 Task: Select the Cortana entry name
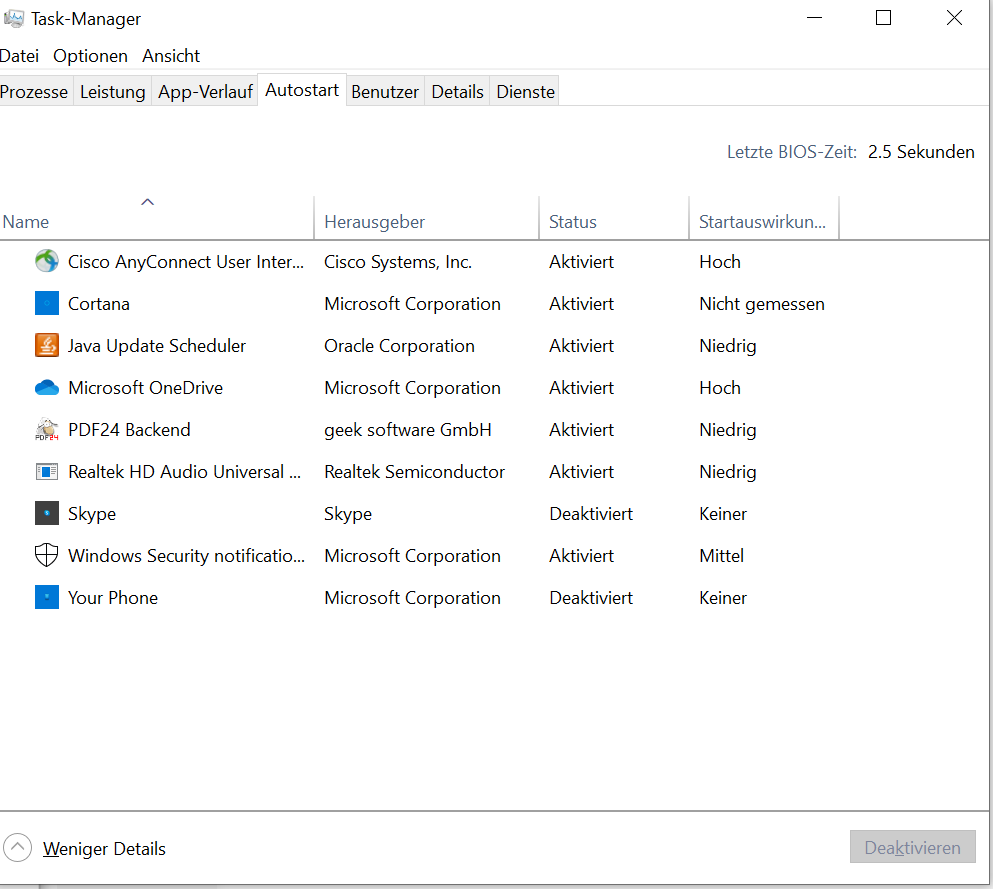(99, 304)
